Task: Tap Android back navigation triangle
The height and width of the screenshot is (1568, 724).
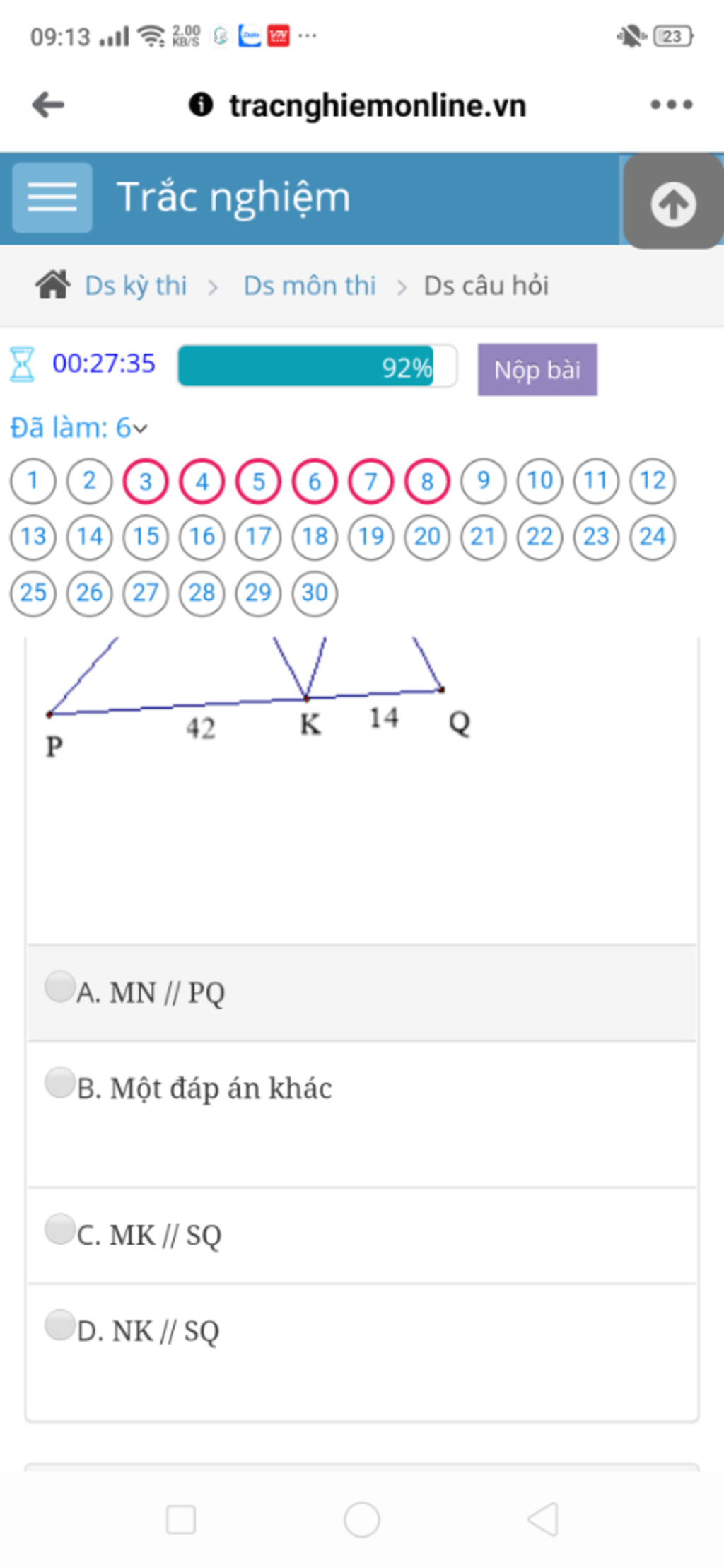Action: tap(543, 1518)
